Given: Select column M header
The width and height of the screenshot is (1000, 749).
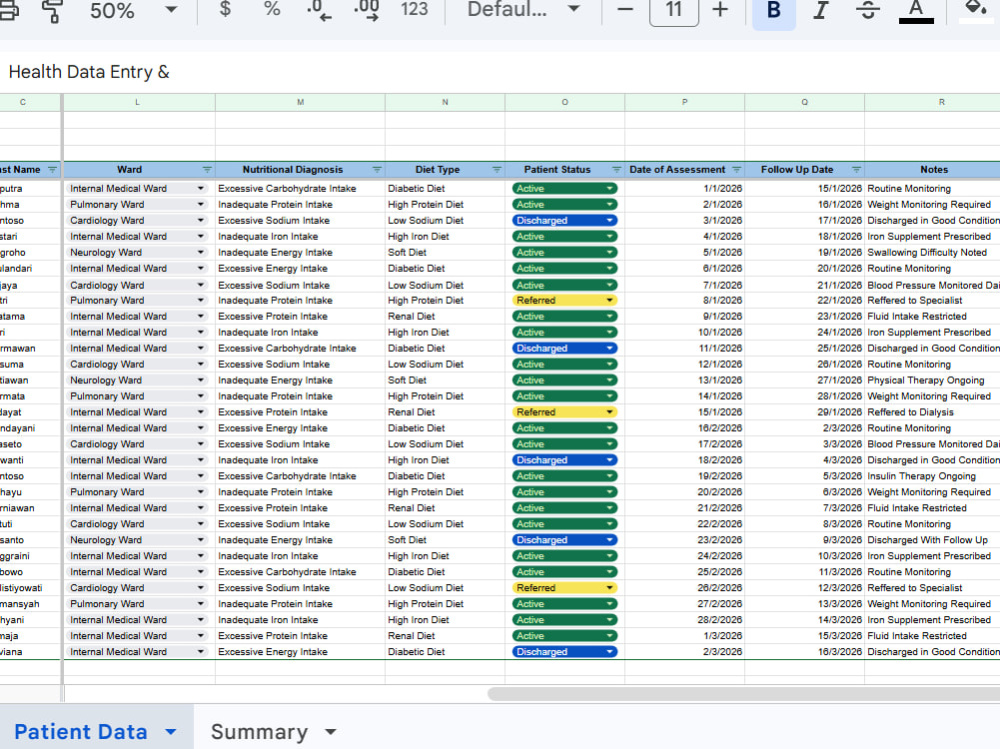Looking at the screenshot, I should pos(300,102).
